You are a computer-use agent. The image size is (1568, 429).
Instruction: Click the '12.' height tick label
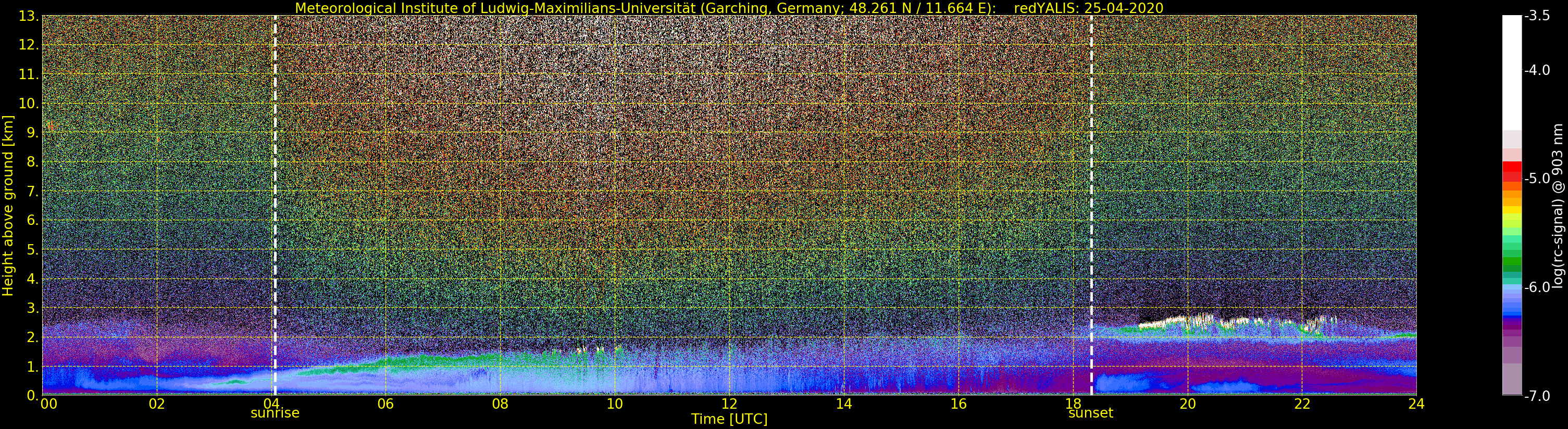29,45
